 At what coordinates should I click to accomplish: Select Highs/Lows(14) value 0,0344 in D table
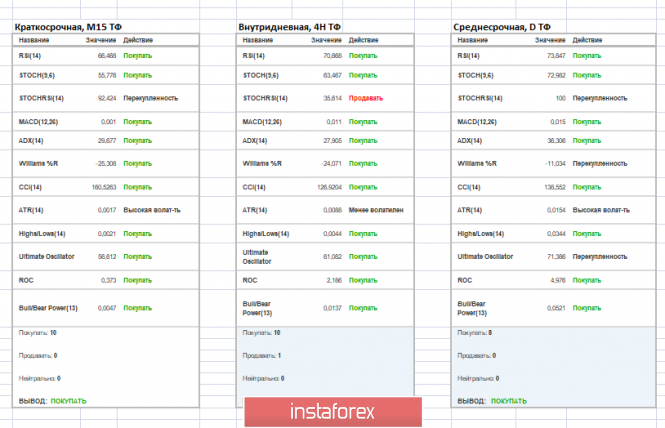point(556,234)
